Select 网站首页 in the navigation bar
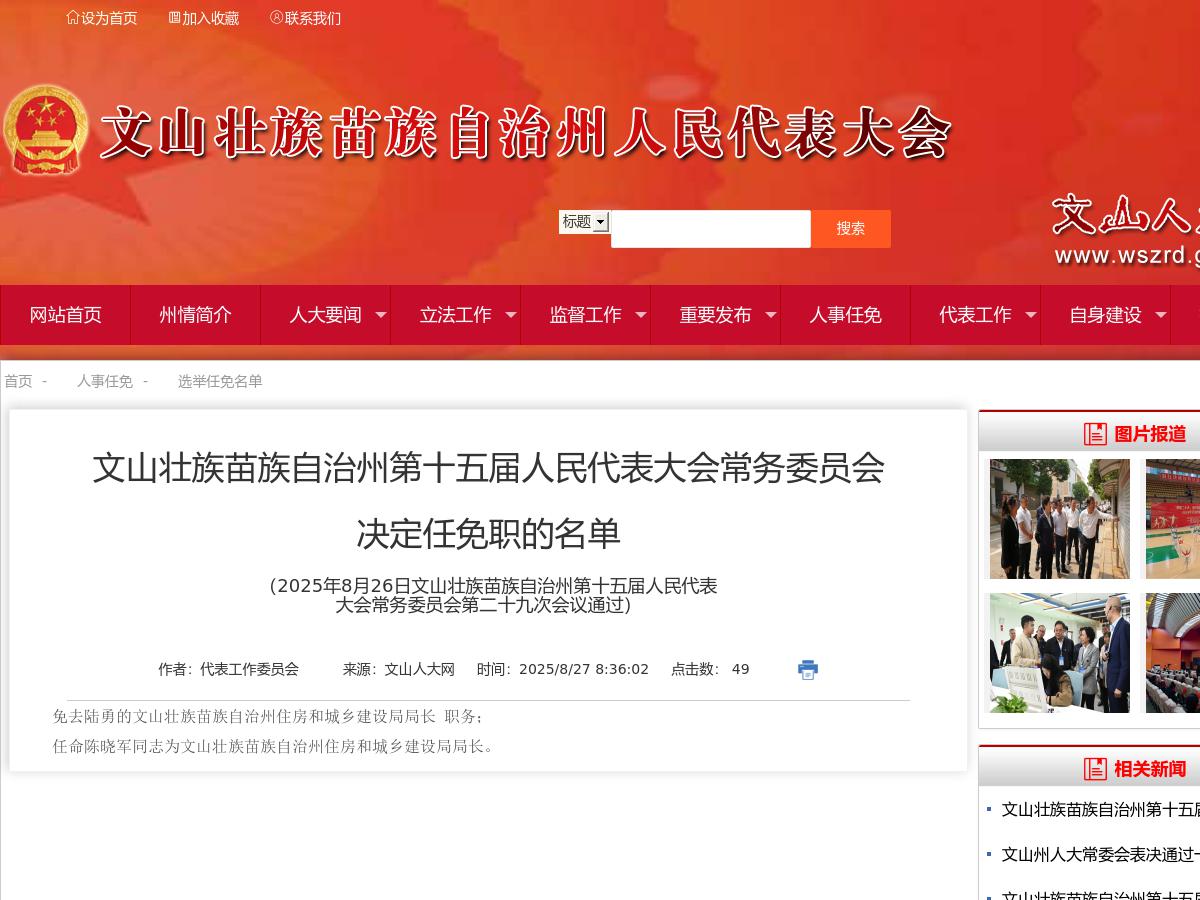1200x900 pixels. 65,315
